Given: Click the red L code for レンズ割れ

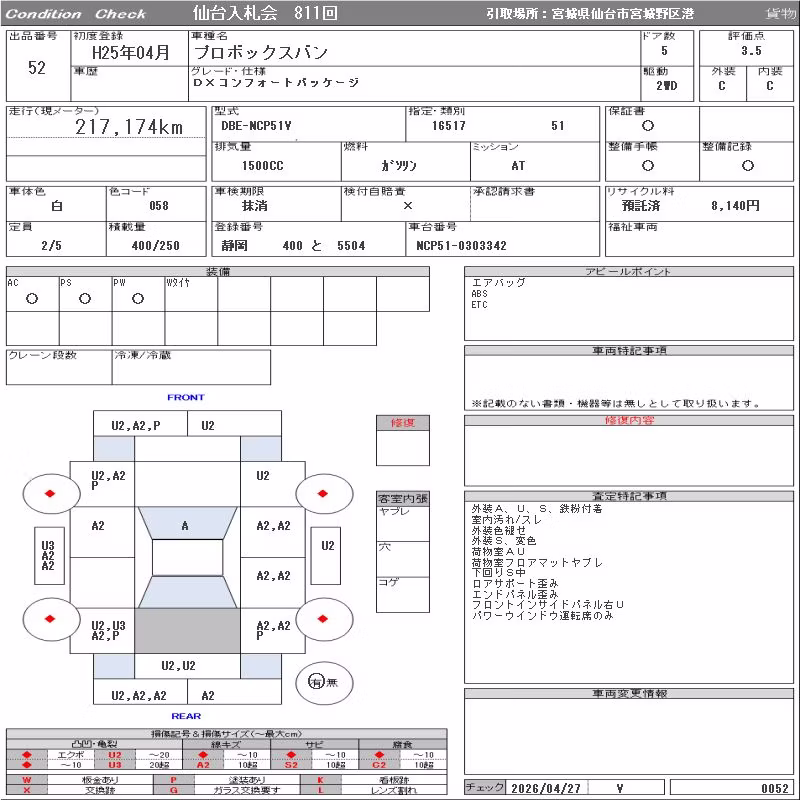Looking at the screenshot, I should coord(320,790).
